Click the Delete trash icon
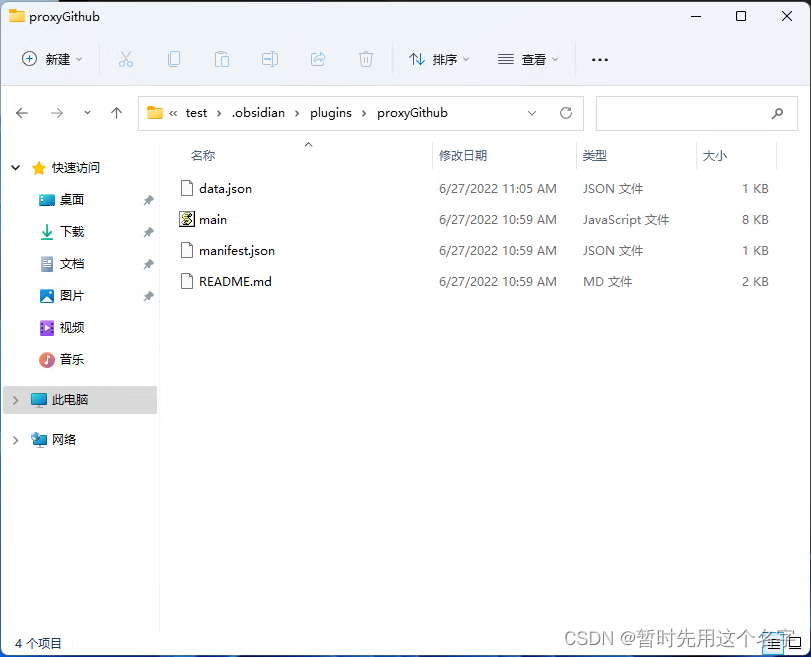This screenshot has width=811, height=657. (x=366, y=59)
